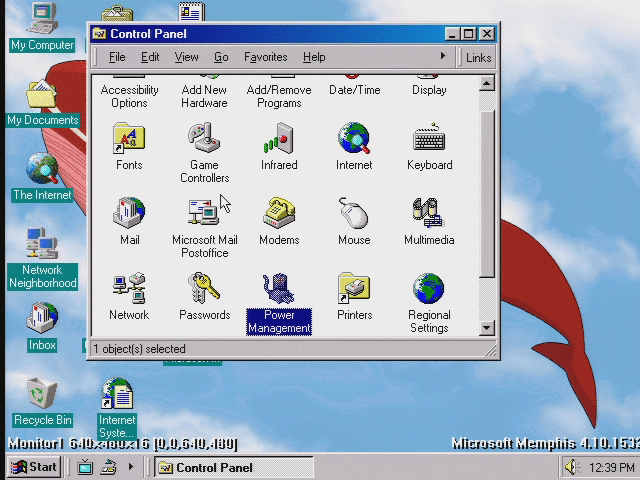Open the Help menu
The height and width of the screenshot is (480, 640).
click(x=314, y=57)
